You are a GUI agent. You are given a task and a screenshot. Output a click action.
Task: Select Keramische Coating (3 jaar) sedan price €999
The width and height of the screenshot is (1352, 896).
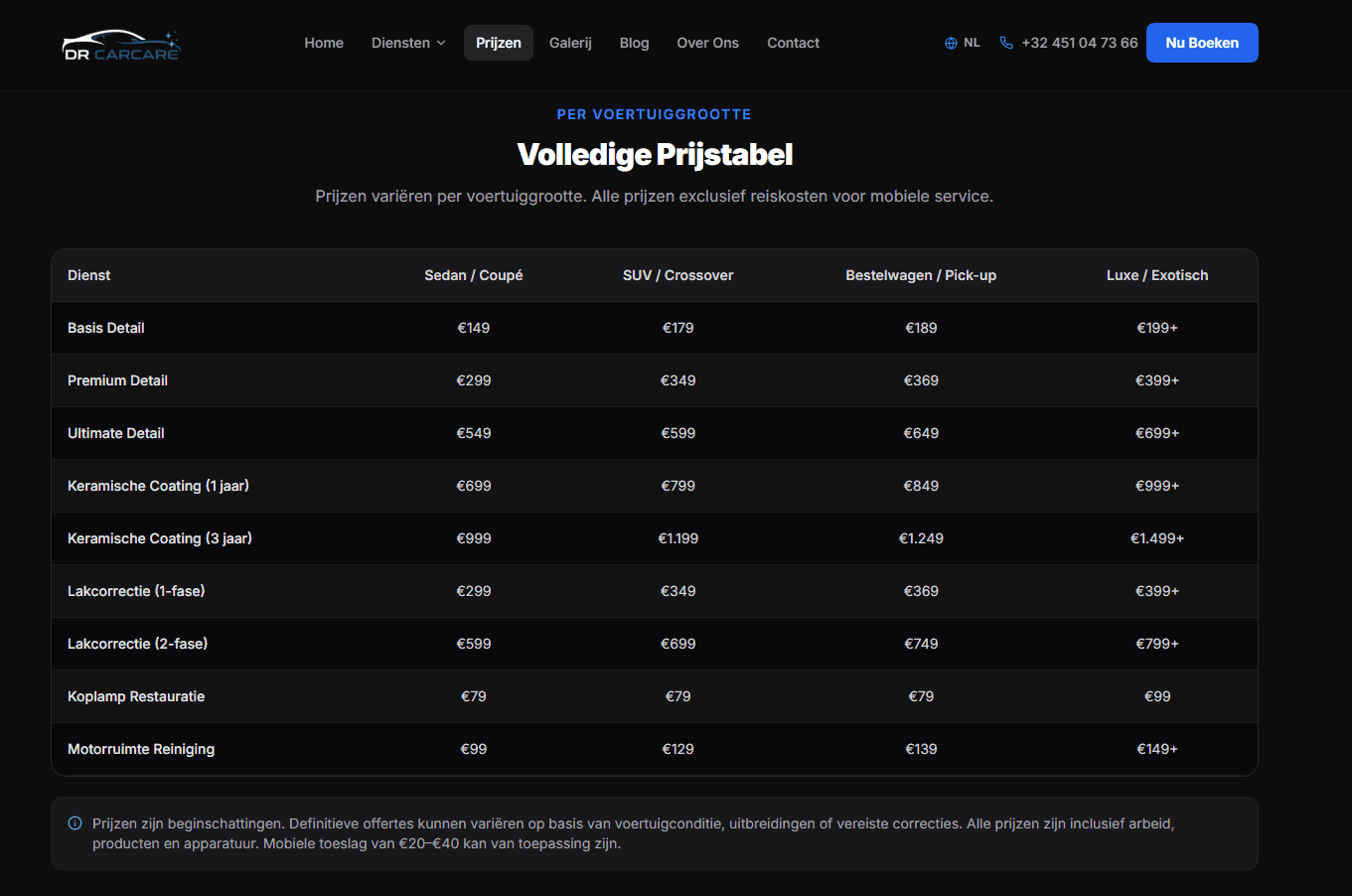474,538
